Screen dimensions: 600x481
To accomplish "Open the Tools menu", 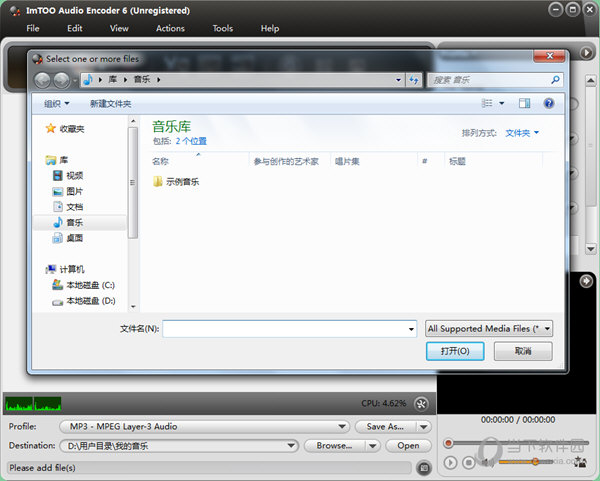I will tap(223, 28).
